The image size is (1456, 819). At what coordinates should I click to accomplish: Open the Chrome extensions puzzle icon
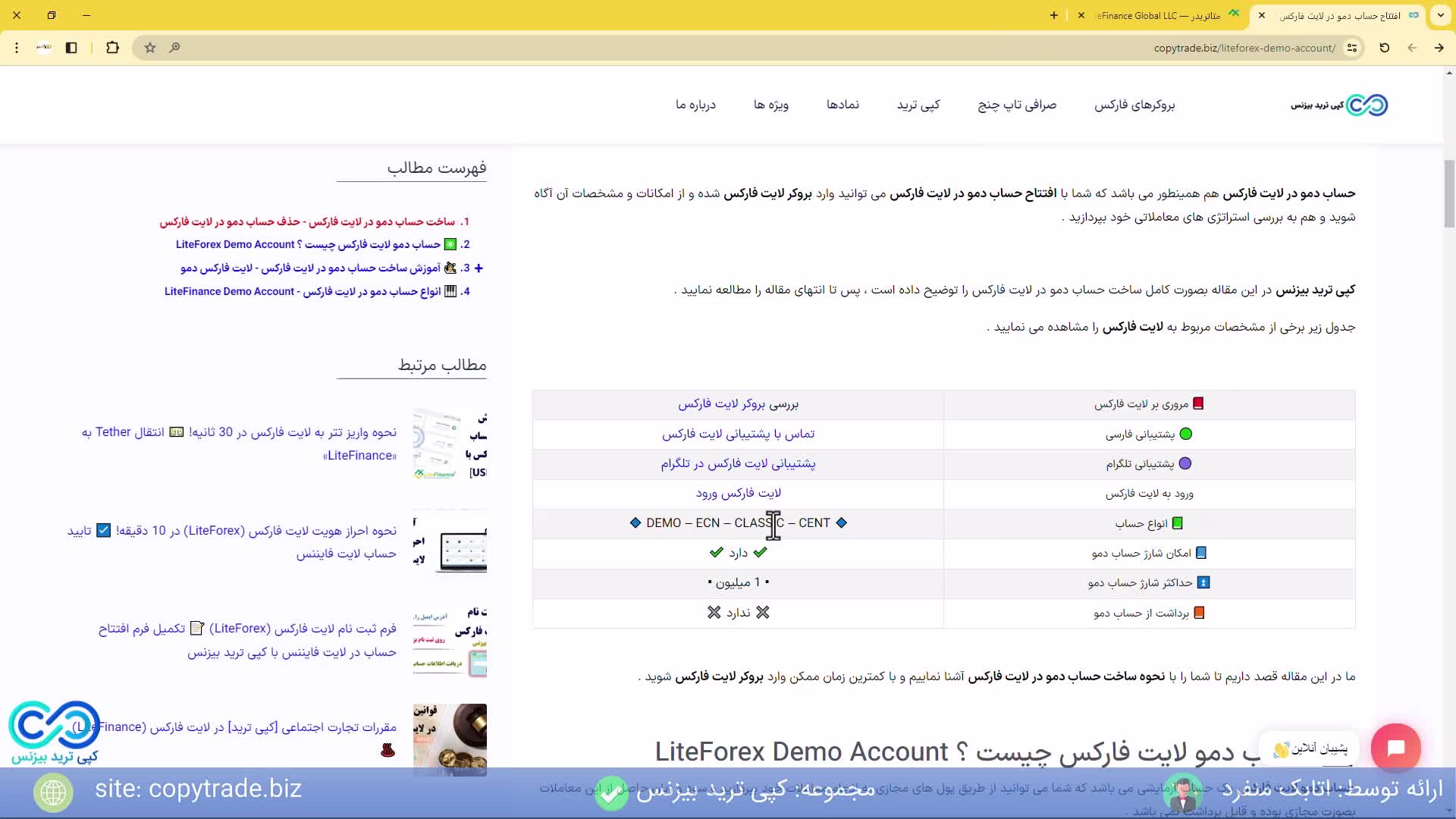tap(112, 48)
